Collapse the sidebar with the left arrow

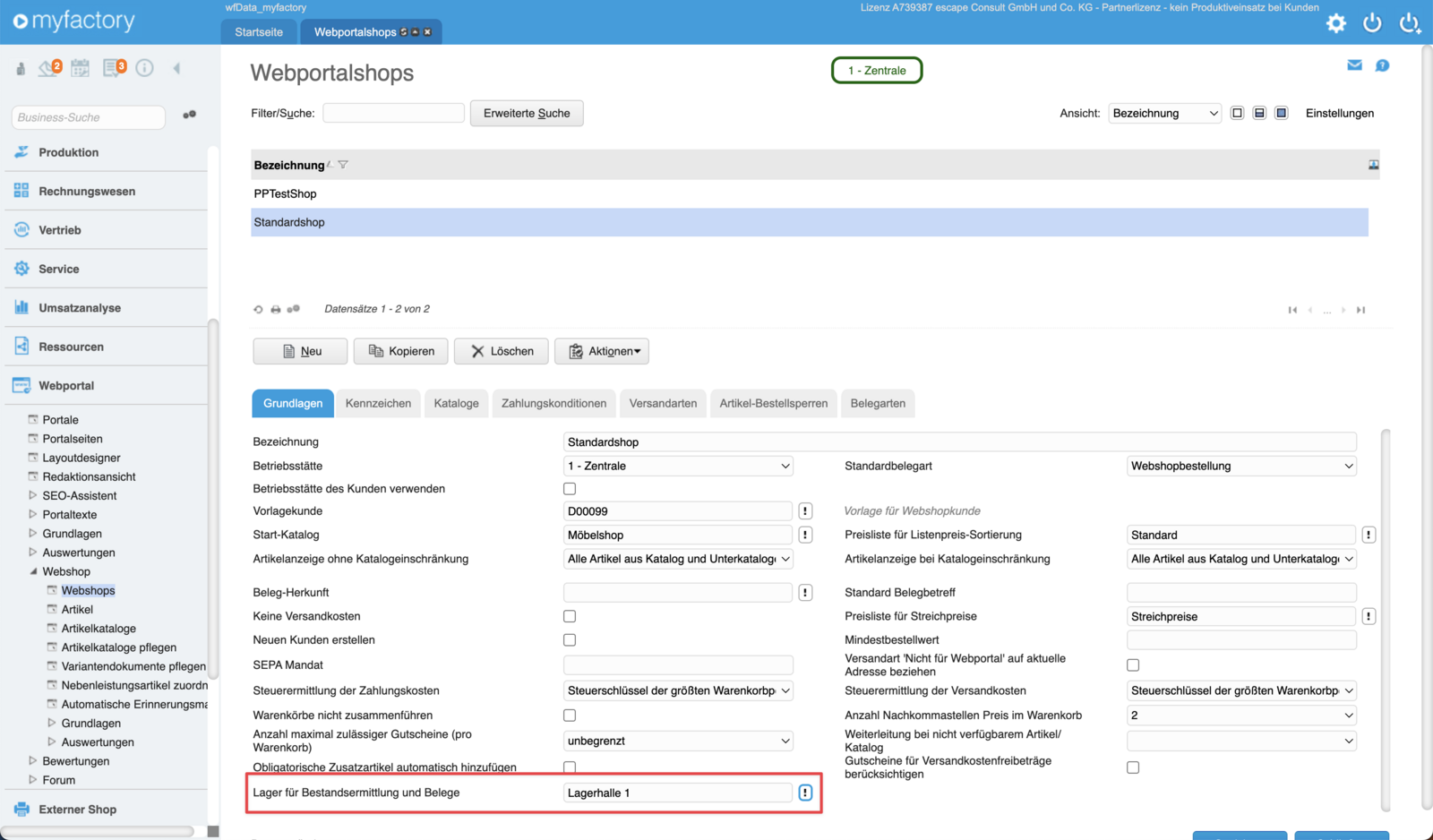tap(176, 68)
